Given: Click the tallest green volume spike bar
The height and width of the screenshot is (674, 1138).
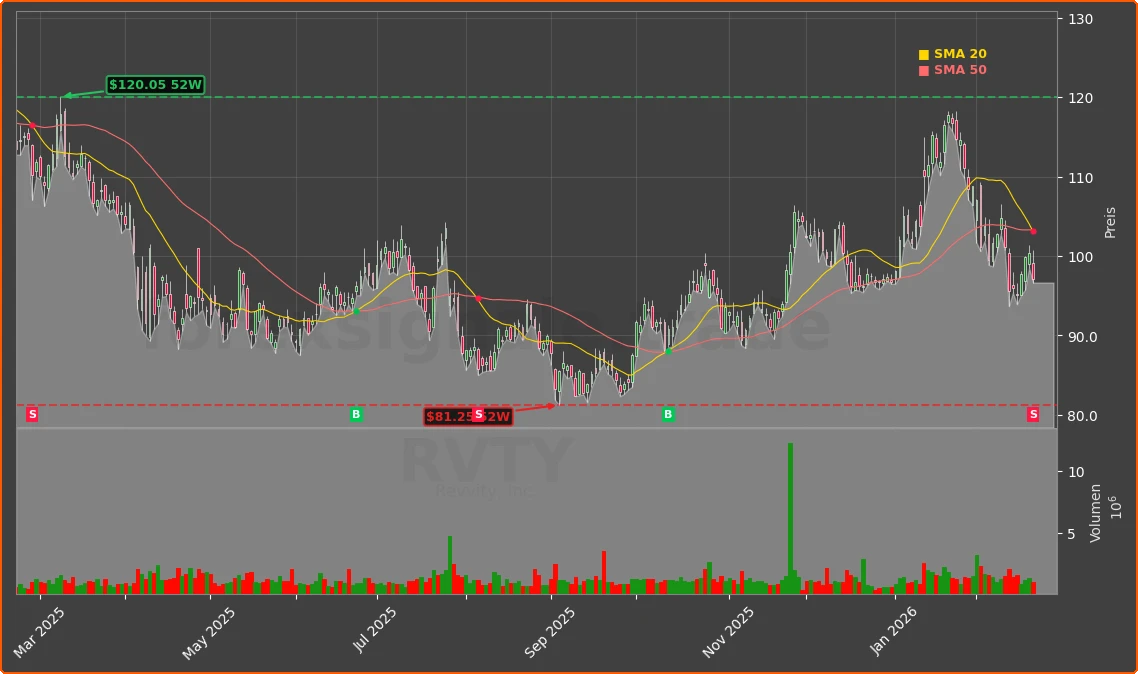Looking at the screenshot, I should (x=791, y=510).
